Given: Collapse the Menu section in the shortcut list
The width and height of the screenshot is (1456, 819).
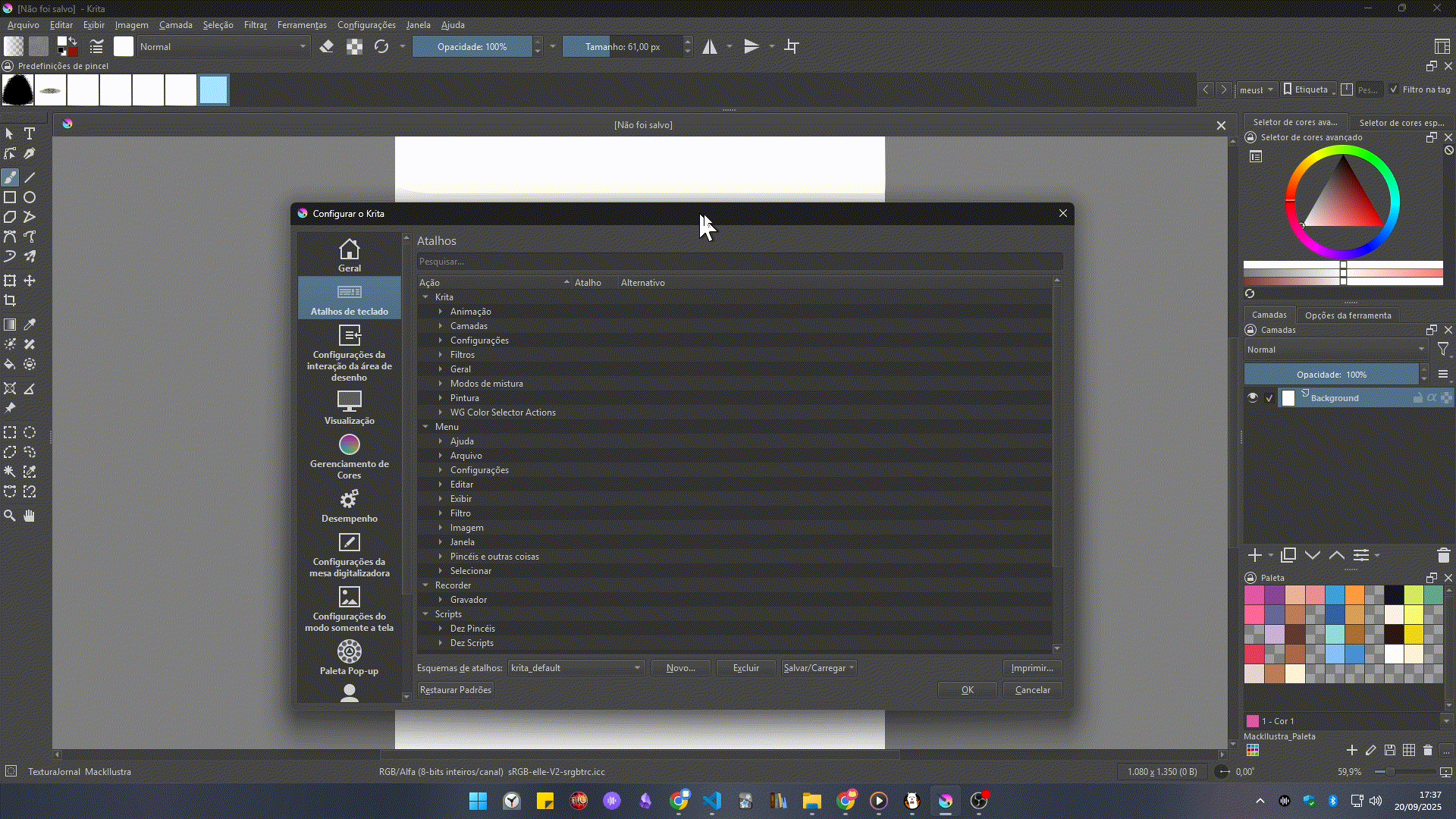Looking at the screenshot, I should [x=426, y=426].
